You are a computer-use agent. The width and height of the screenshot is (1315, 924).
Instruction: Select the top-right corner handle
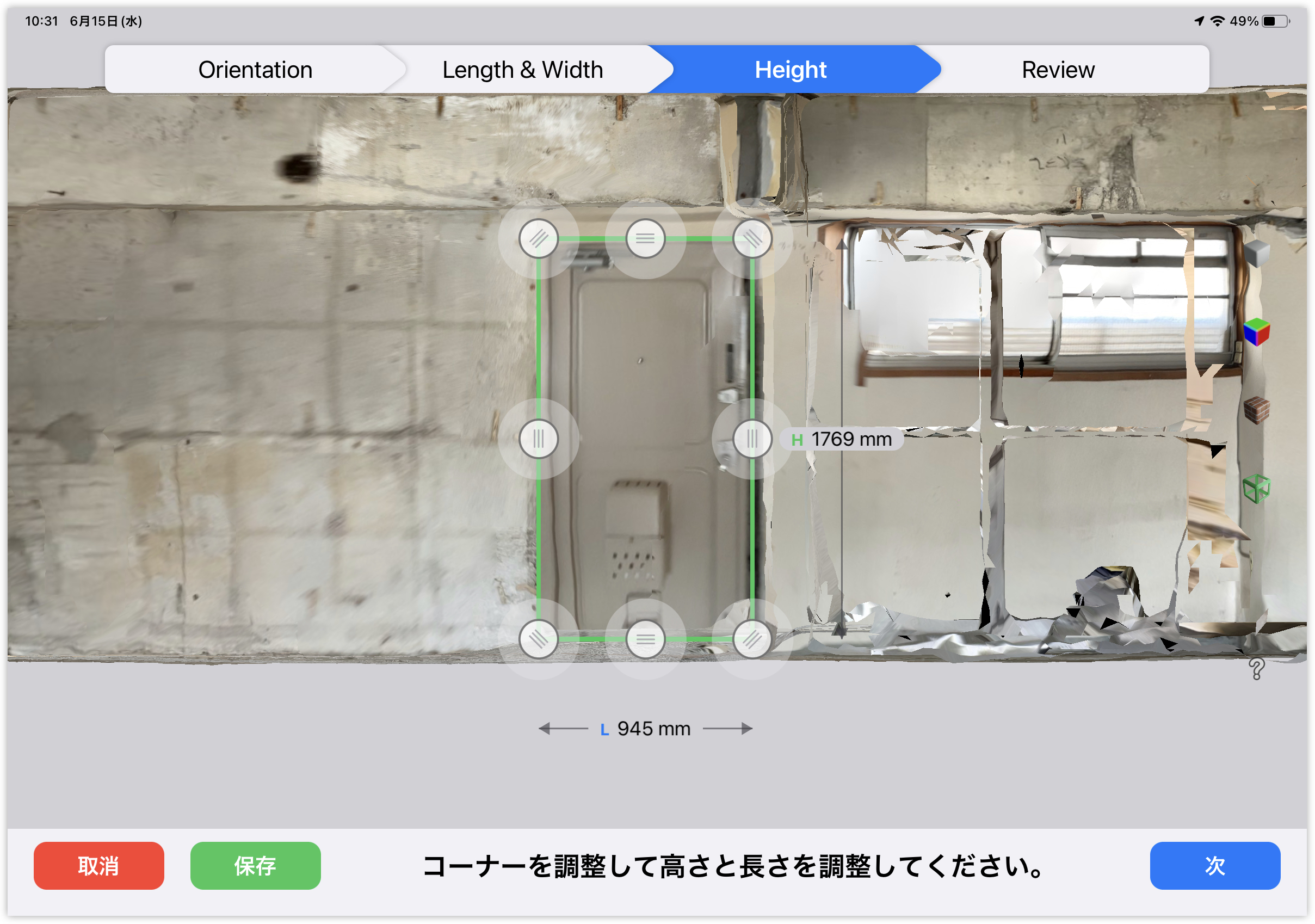tap(752, 238)
